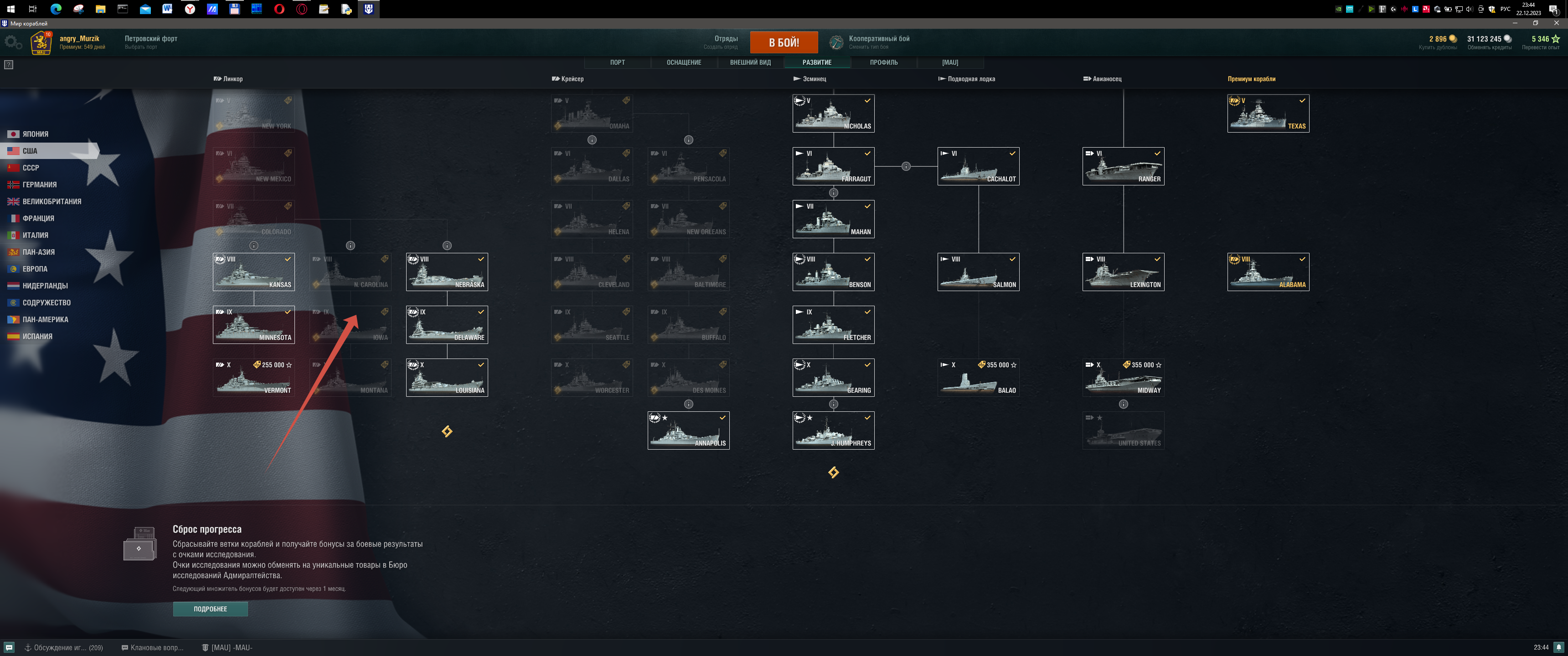The height and width of the screenshot is (656, 1568).
Task: Click the info icon above Nebraska
Action: [448, 246]
